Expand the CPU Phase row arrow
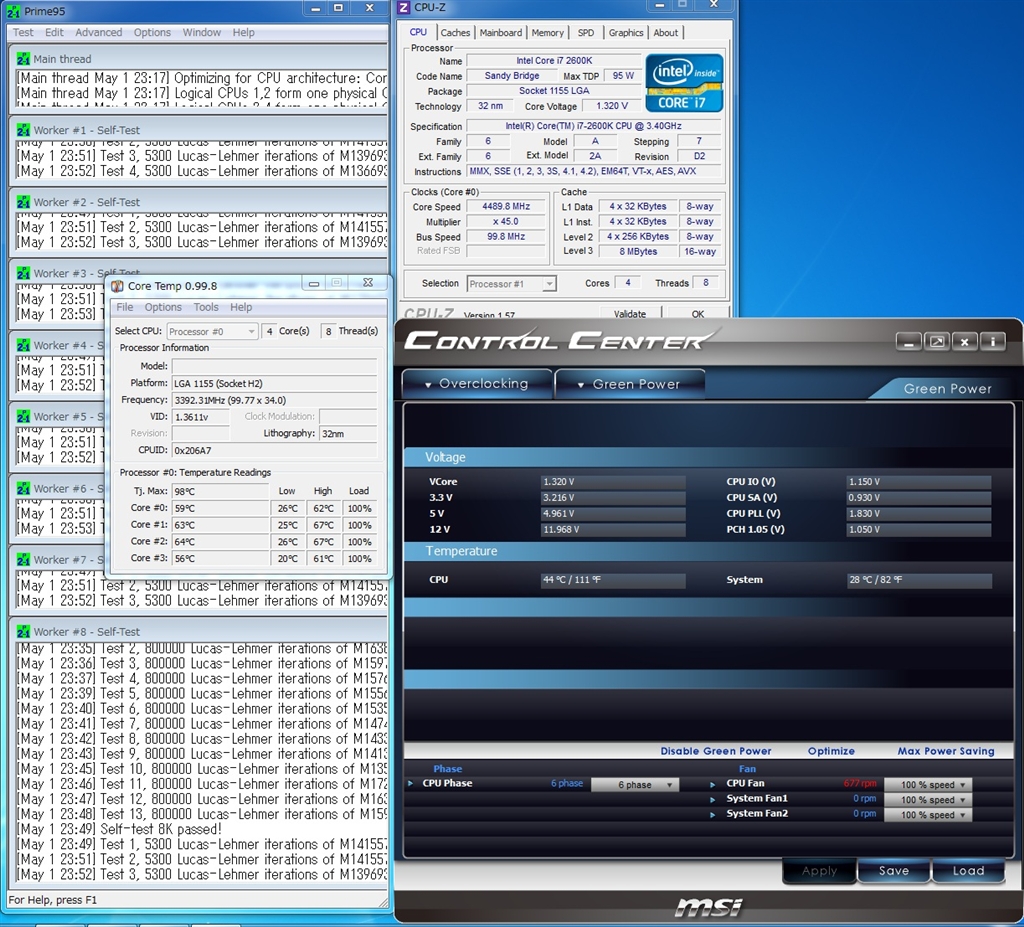Screen dimensions: 1024x927 (410, 783)
